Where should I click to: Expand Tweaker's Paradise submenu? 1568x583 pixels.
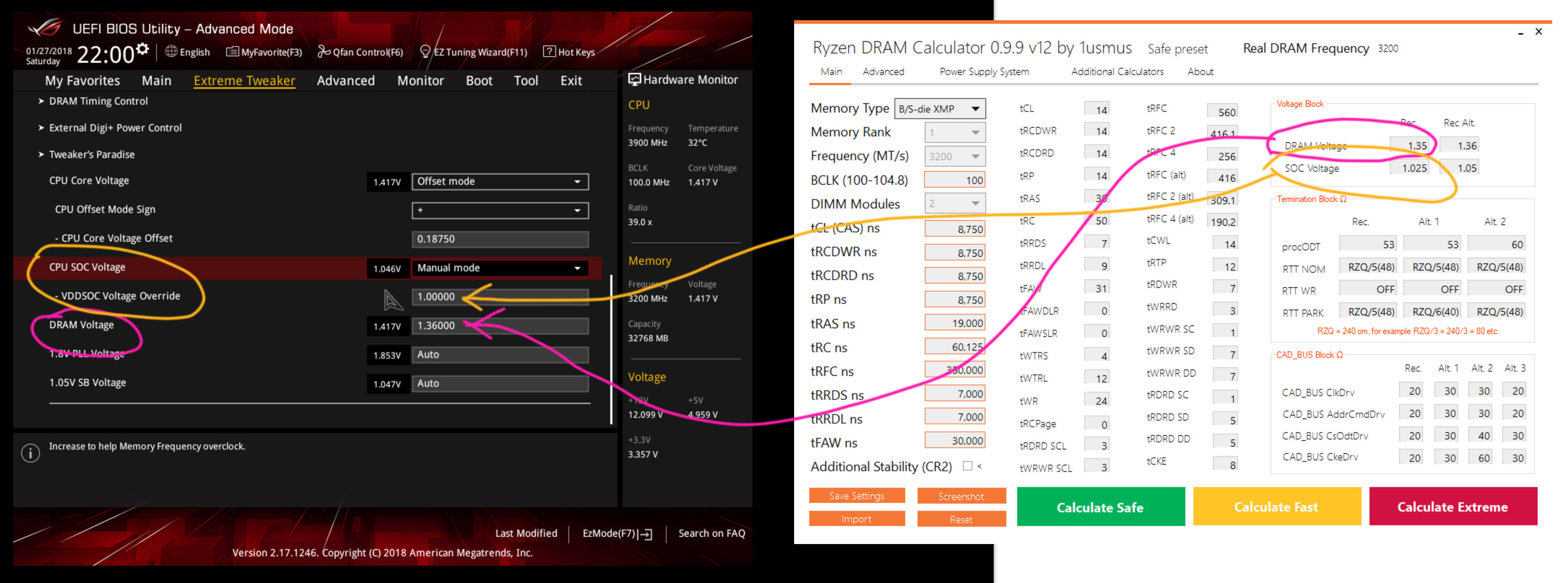91,154
